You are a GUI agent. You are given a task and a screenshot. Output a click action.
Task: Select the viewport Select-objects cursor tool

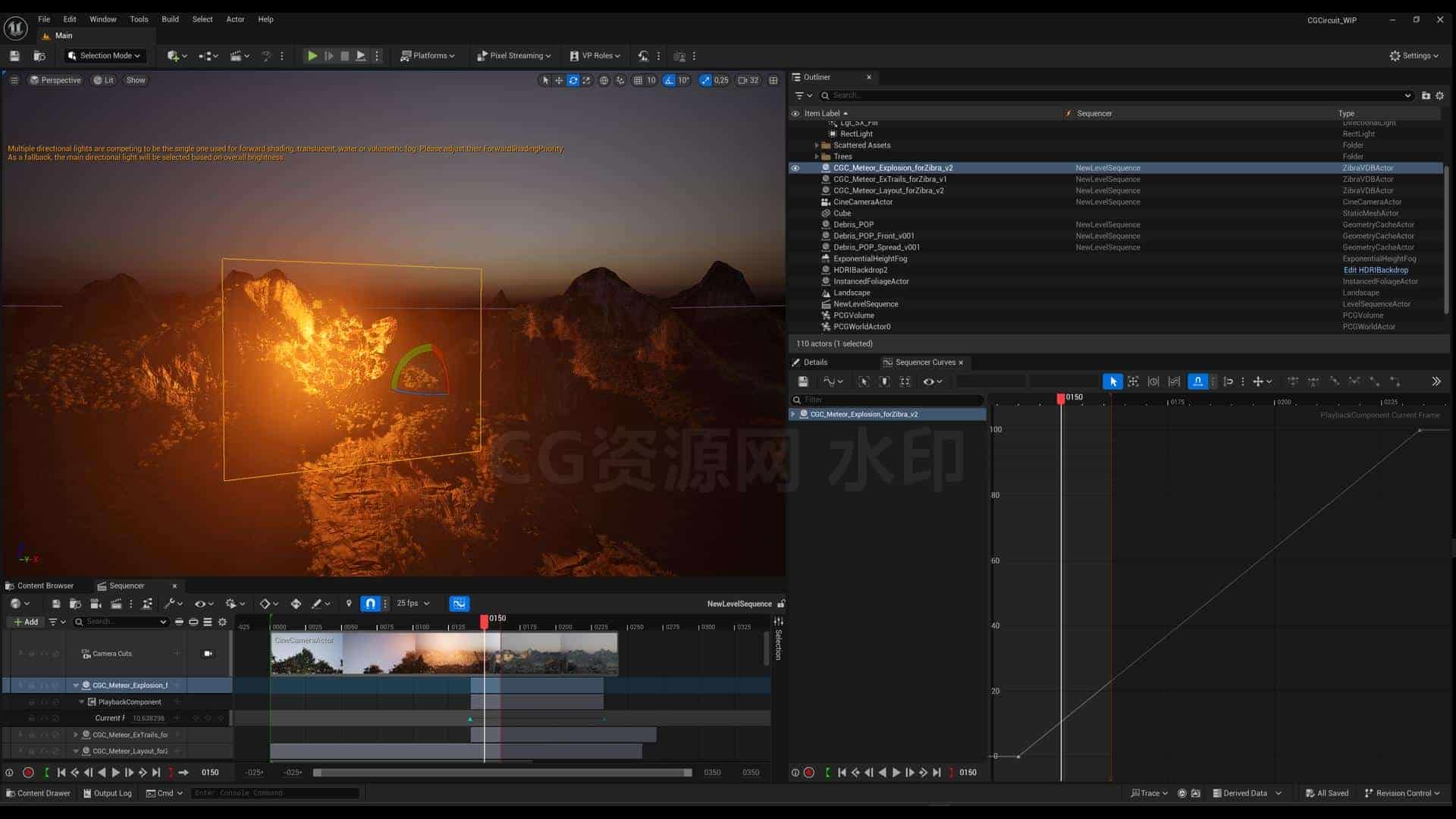pos(544,80)
